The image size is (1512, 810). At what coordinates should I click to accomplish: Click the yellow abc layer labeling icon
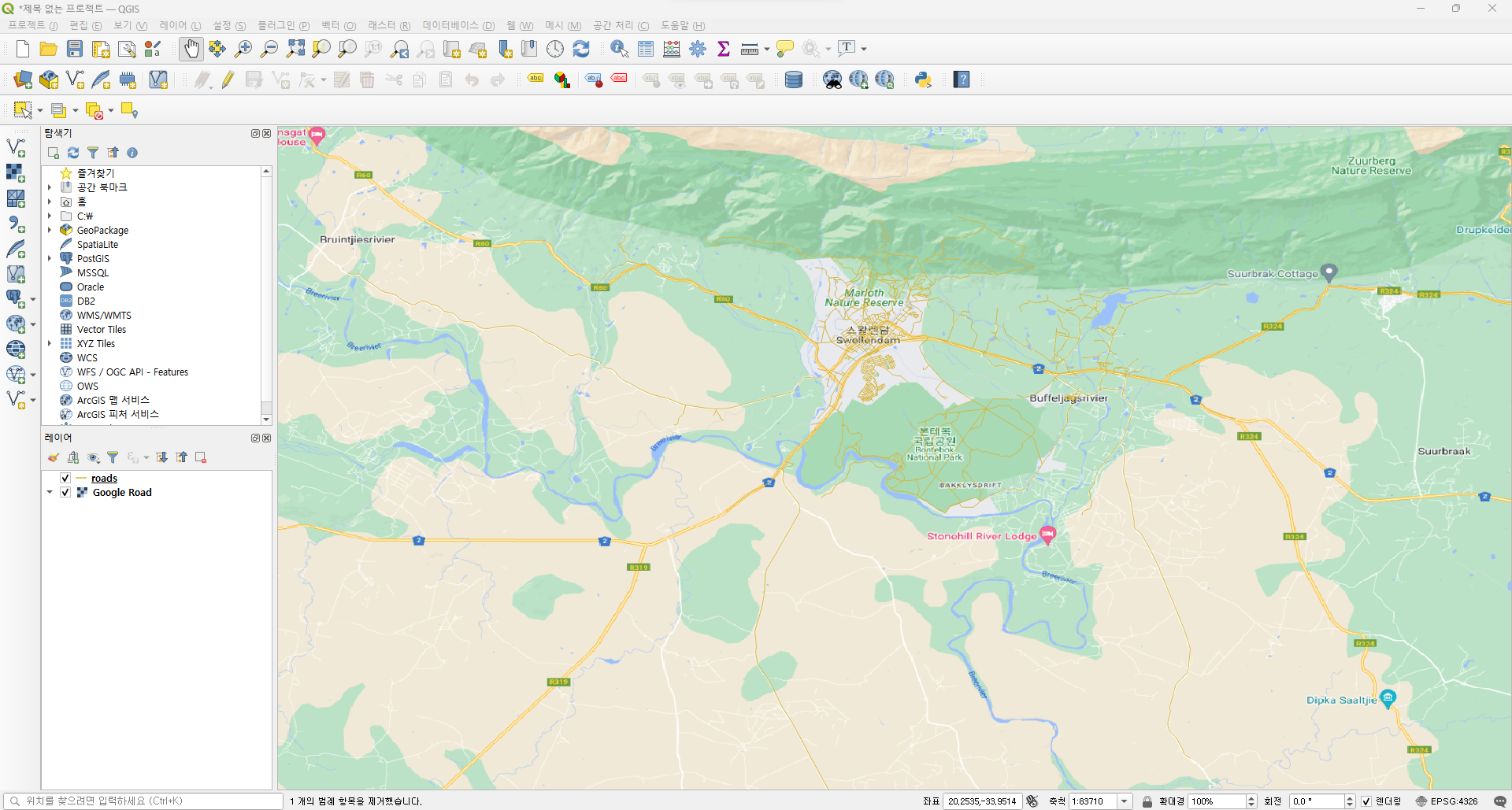click(x=535, y=79)
